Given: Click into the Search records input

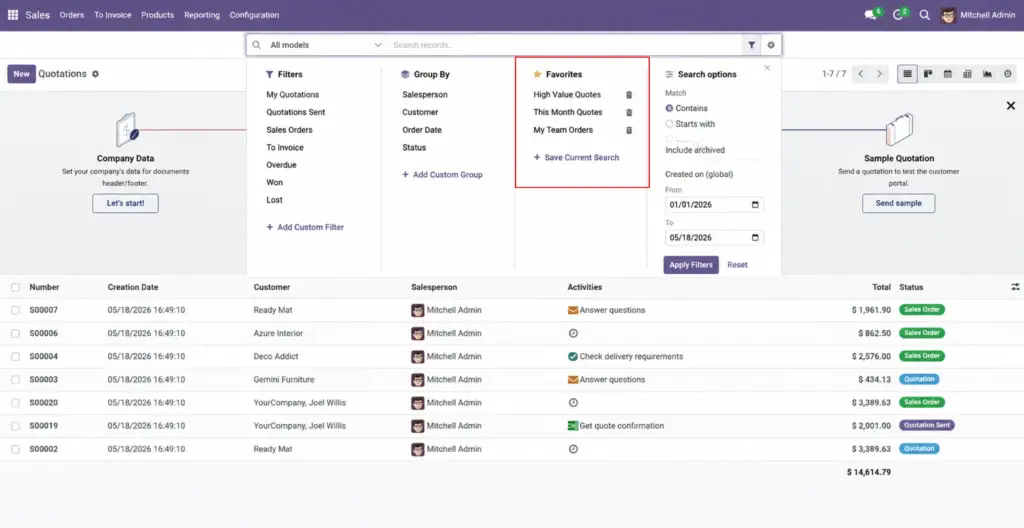Looking at the screenshot, I should pos(565,45).
